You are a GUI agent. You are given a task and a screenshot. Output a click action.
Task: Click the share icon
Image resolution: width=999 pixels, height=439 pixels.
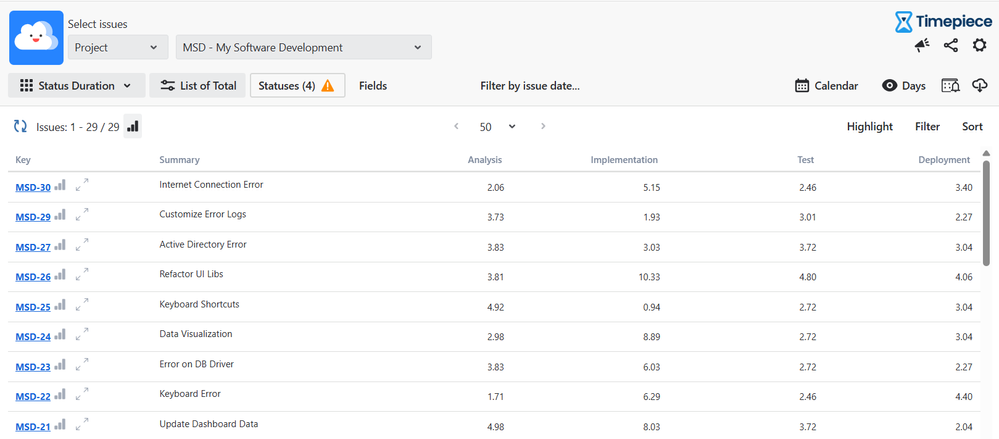951,45
